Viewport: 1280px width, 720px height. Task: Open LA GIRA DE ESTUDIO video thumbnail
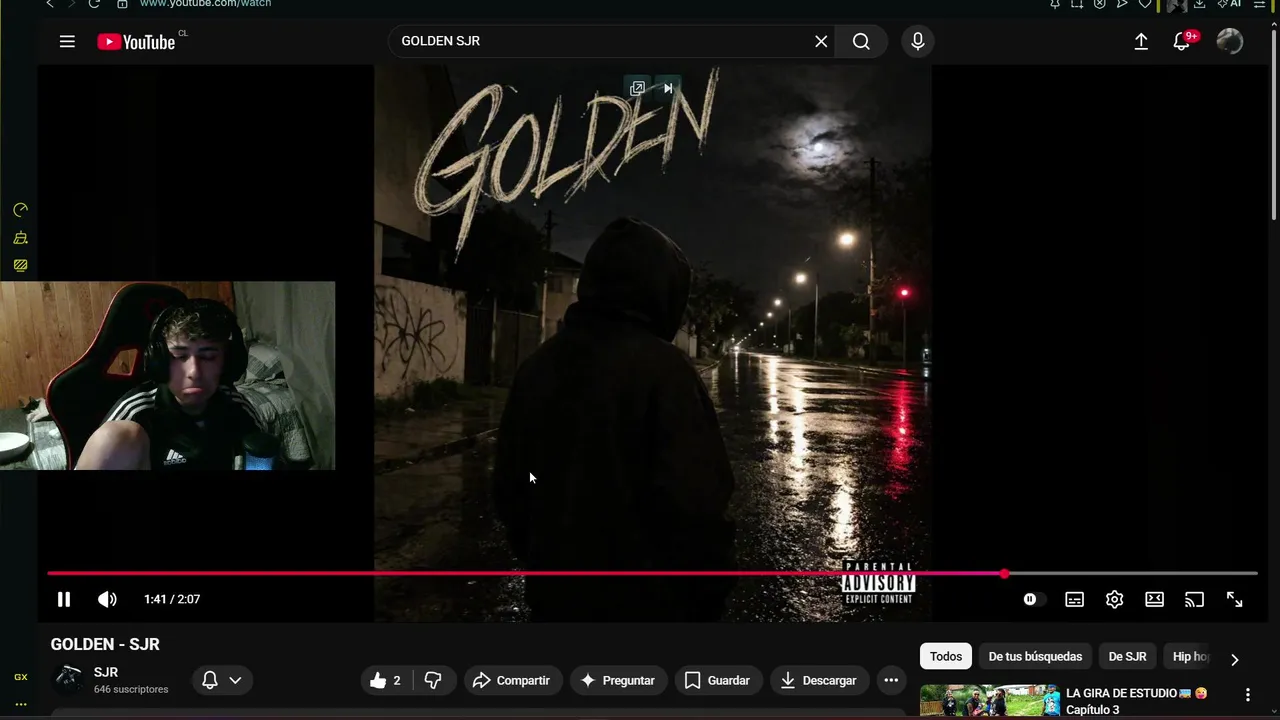[x=990, y=701]
